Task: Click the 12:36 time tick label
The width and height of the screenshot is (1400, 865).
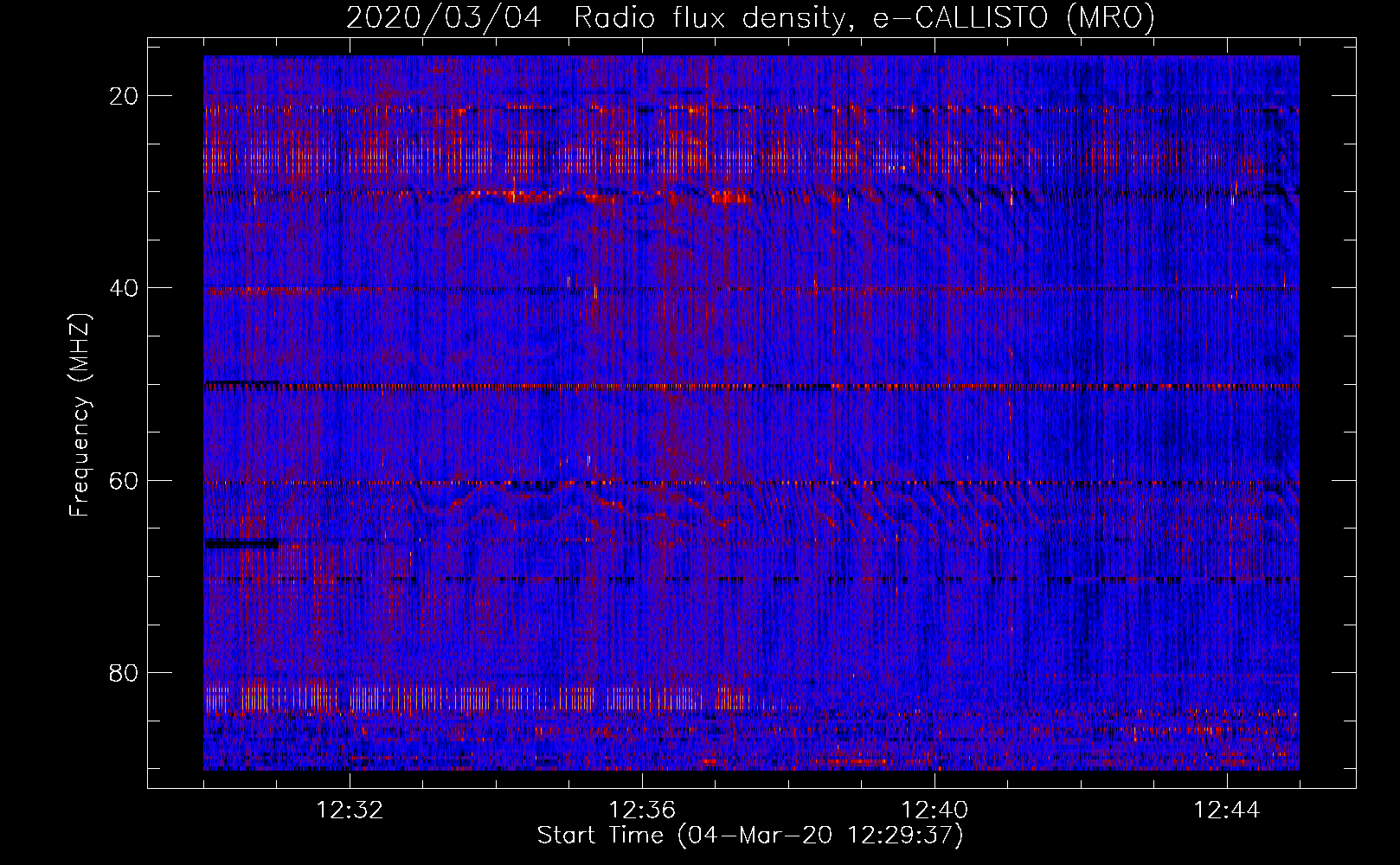Action: point(642,811)
